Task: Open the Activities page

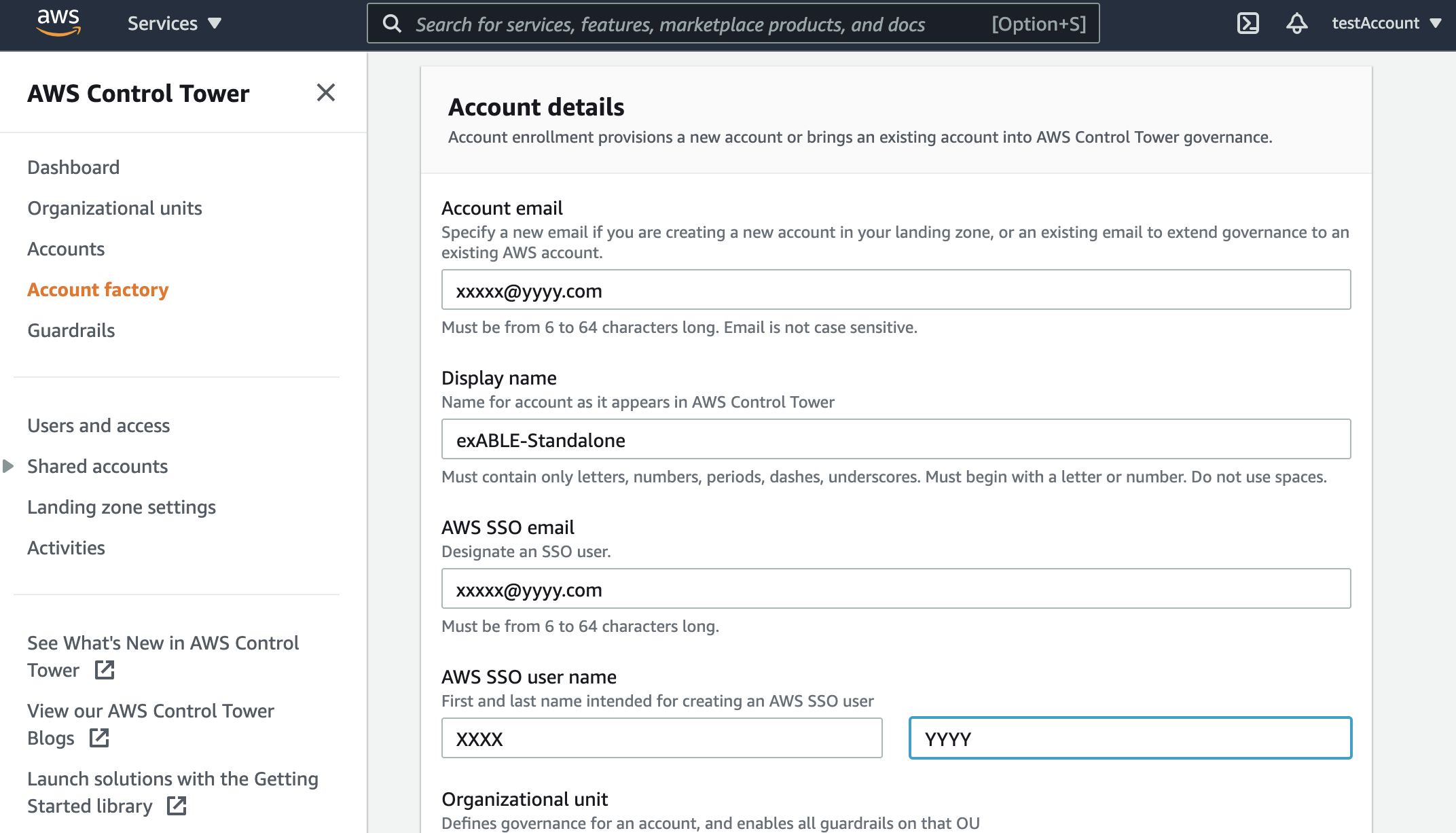Action: pos(66,548)
